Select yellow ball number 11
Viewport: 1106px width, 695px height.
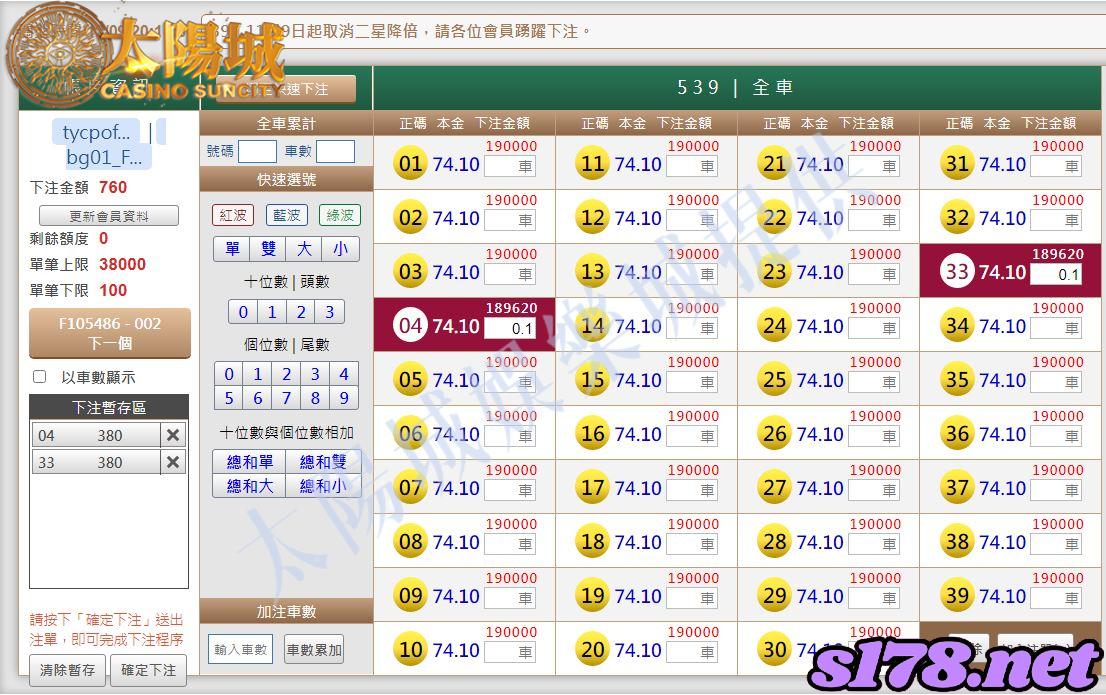[592, 164]
